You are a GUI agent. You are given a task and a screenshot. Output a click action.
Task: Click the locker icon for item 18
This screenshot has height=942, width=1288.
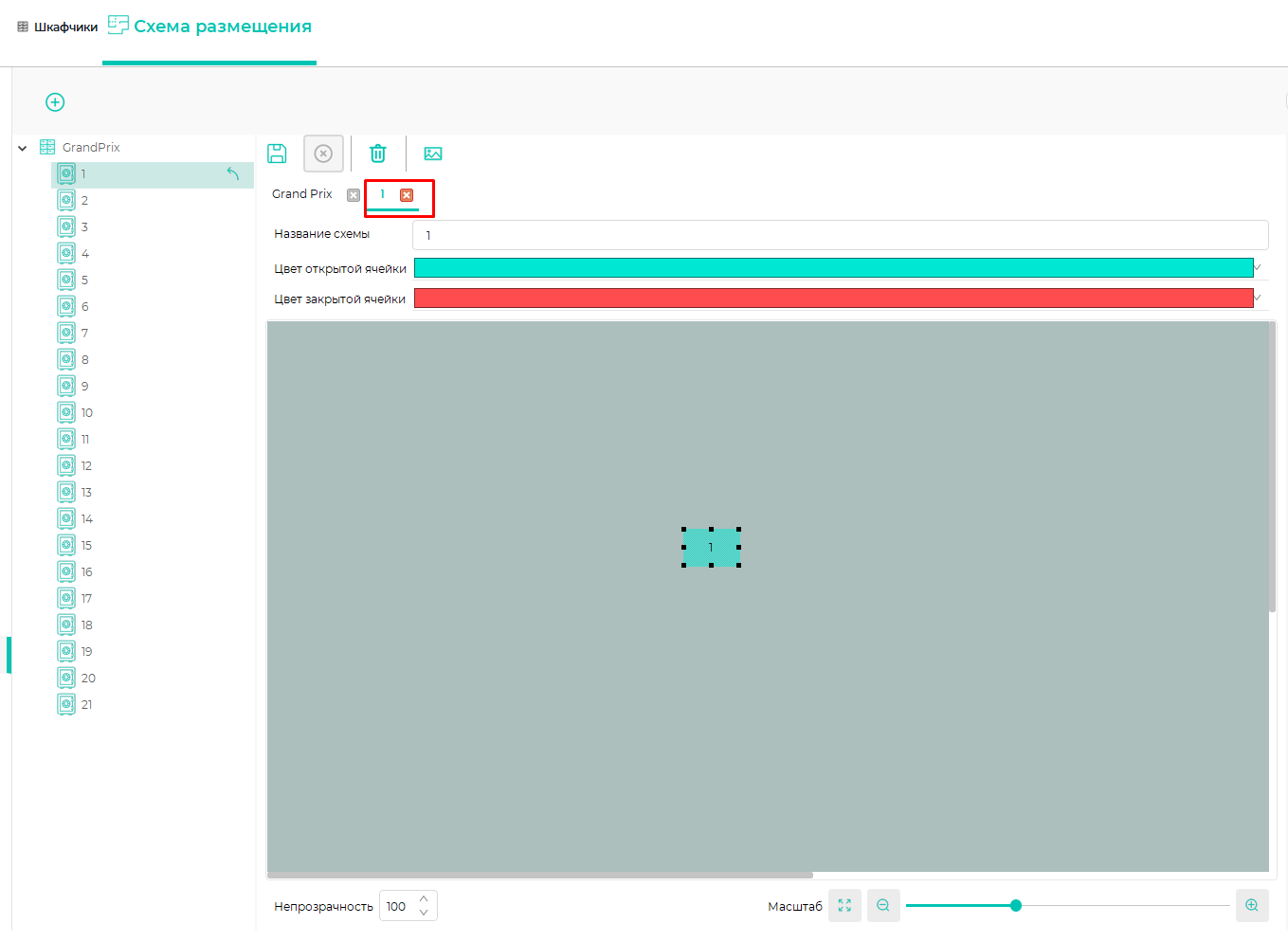click(x=66, y=625)
